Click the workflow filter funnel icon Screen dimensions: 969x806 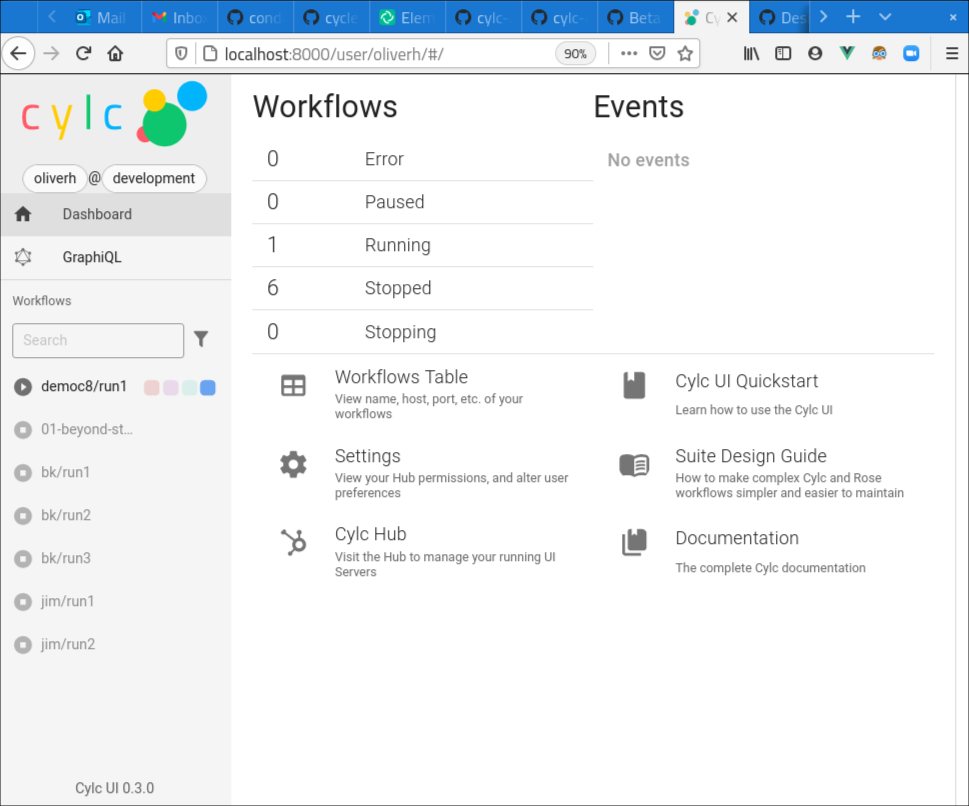click(201, 340)
